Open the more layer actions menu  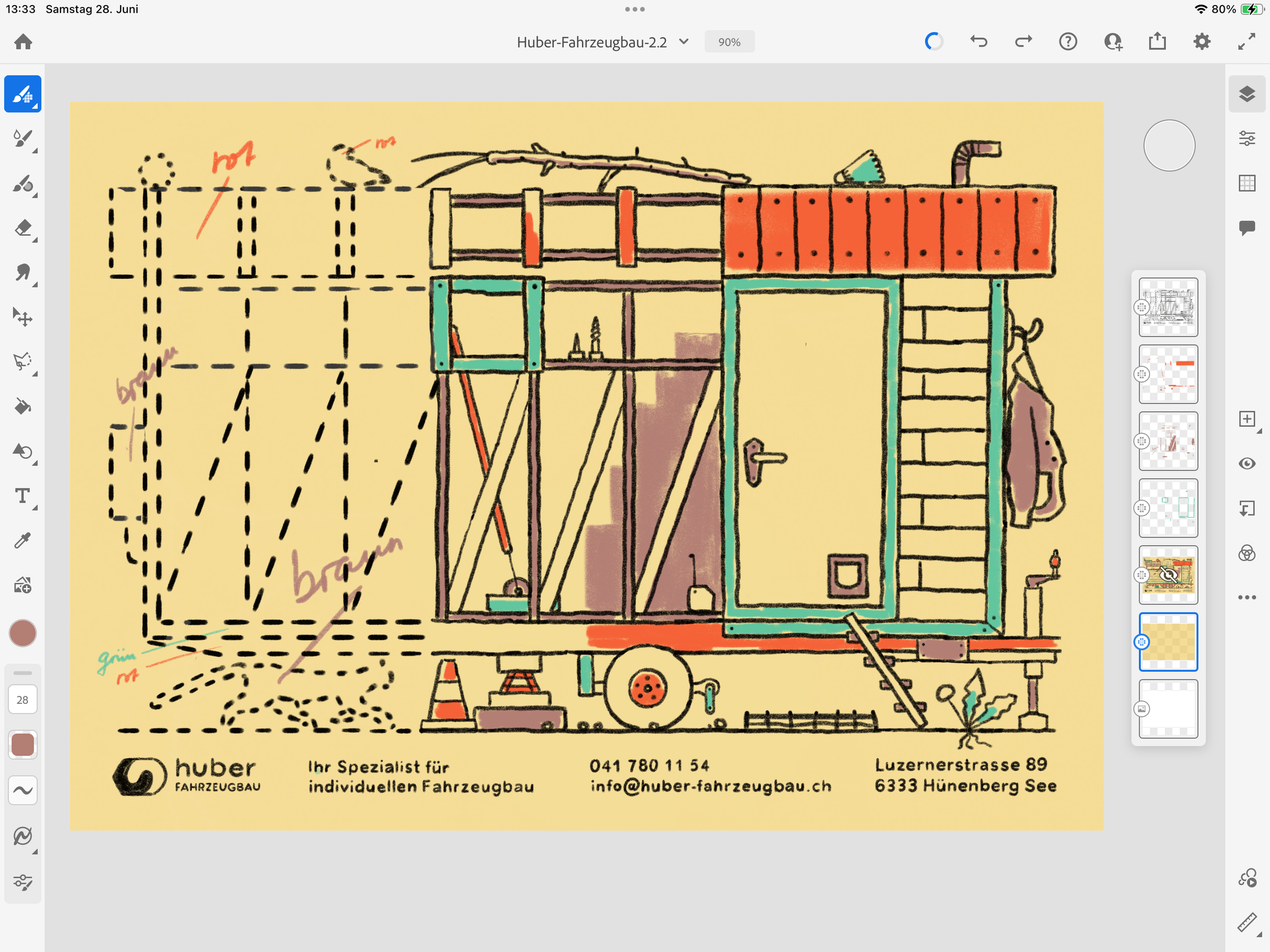point(1247,597)
